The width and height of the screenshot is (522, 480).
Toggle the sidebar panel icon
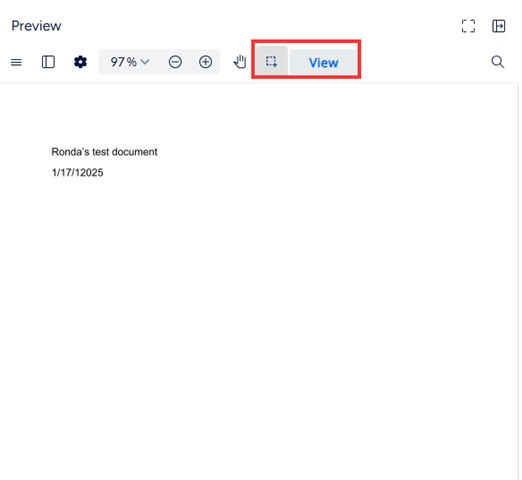click(48, 62)
